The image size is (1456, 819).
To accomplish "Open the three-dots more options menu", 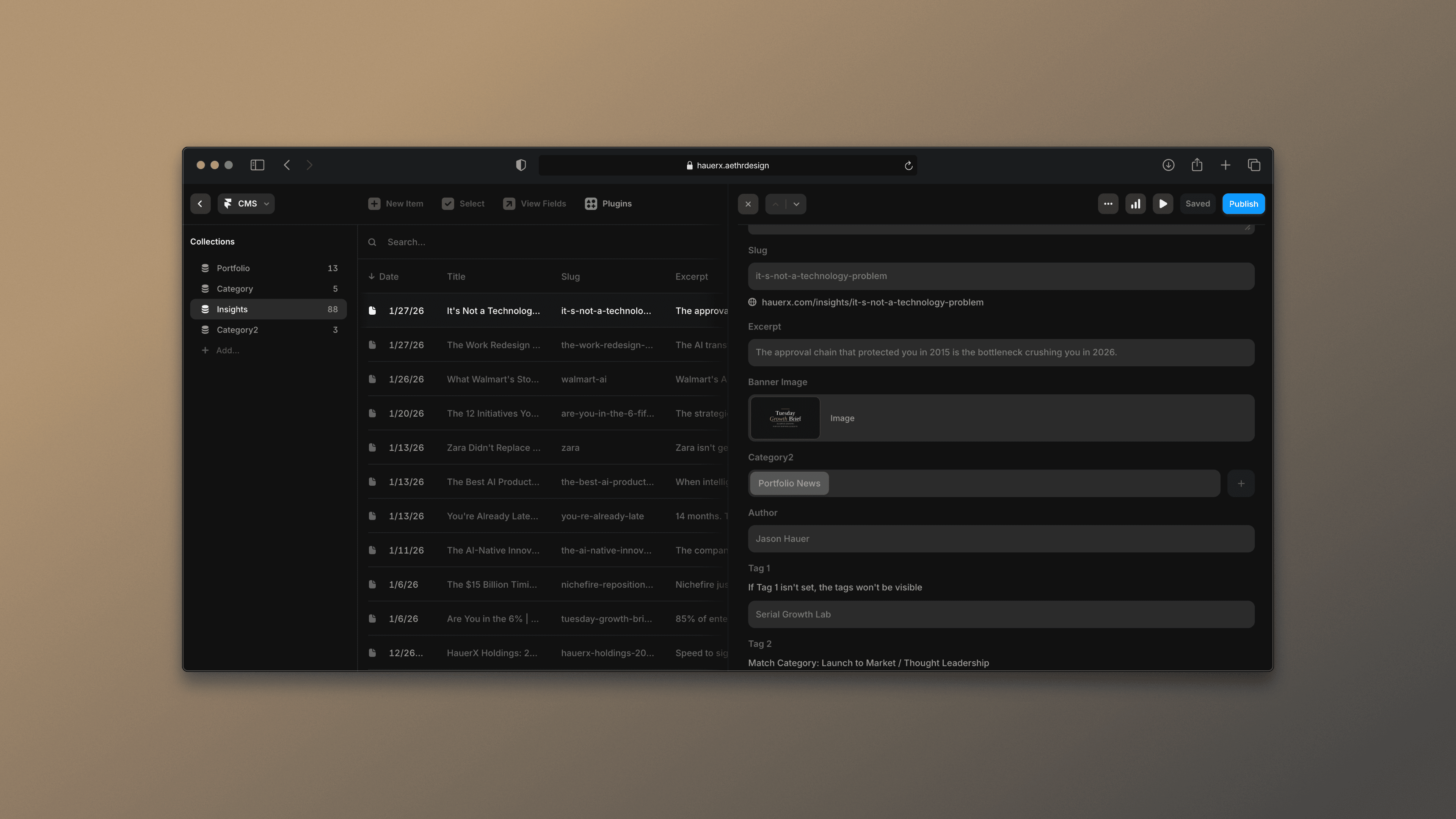I will pyautogui.click(x=1108, y=204).
